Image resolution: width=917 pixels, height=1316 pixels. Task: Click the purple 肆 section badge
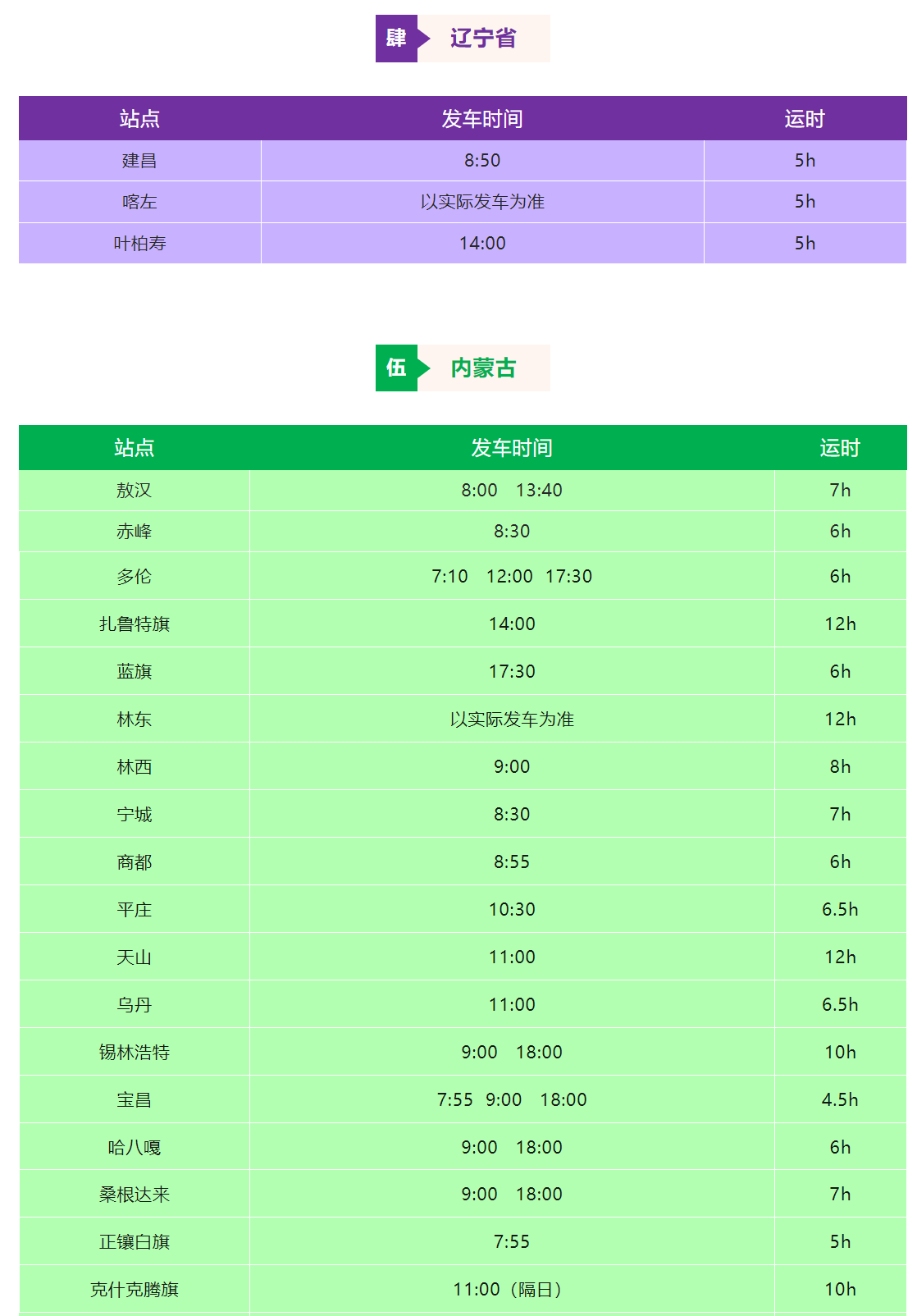[x=396, y=38]
